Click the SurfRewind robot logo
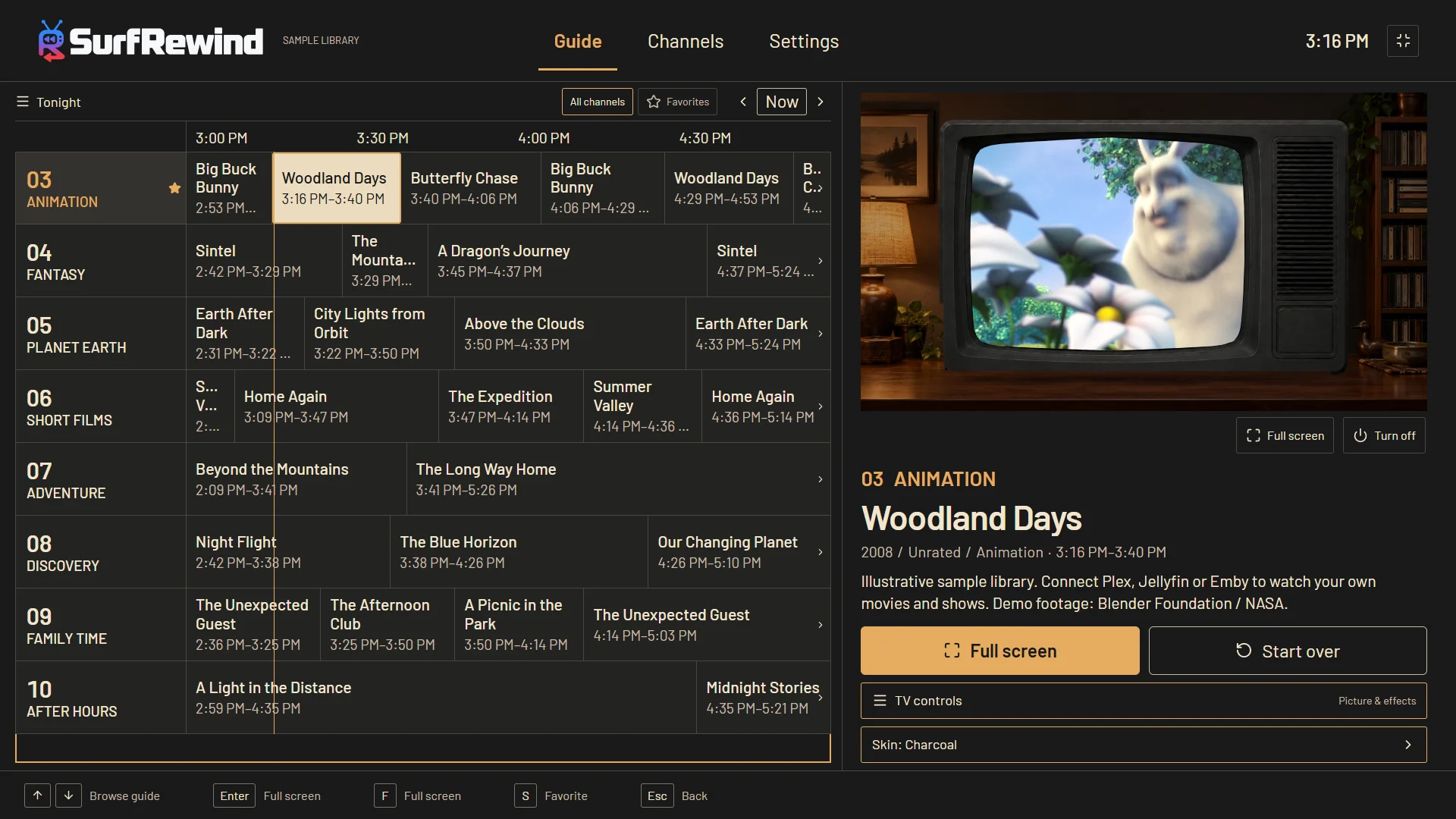 pyautogui.click(x=52, y=41)
